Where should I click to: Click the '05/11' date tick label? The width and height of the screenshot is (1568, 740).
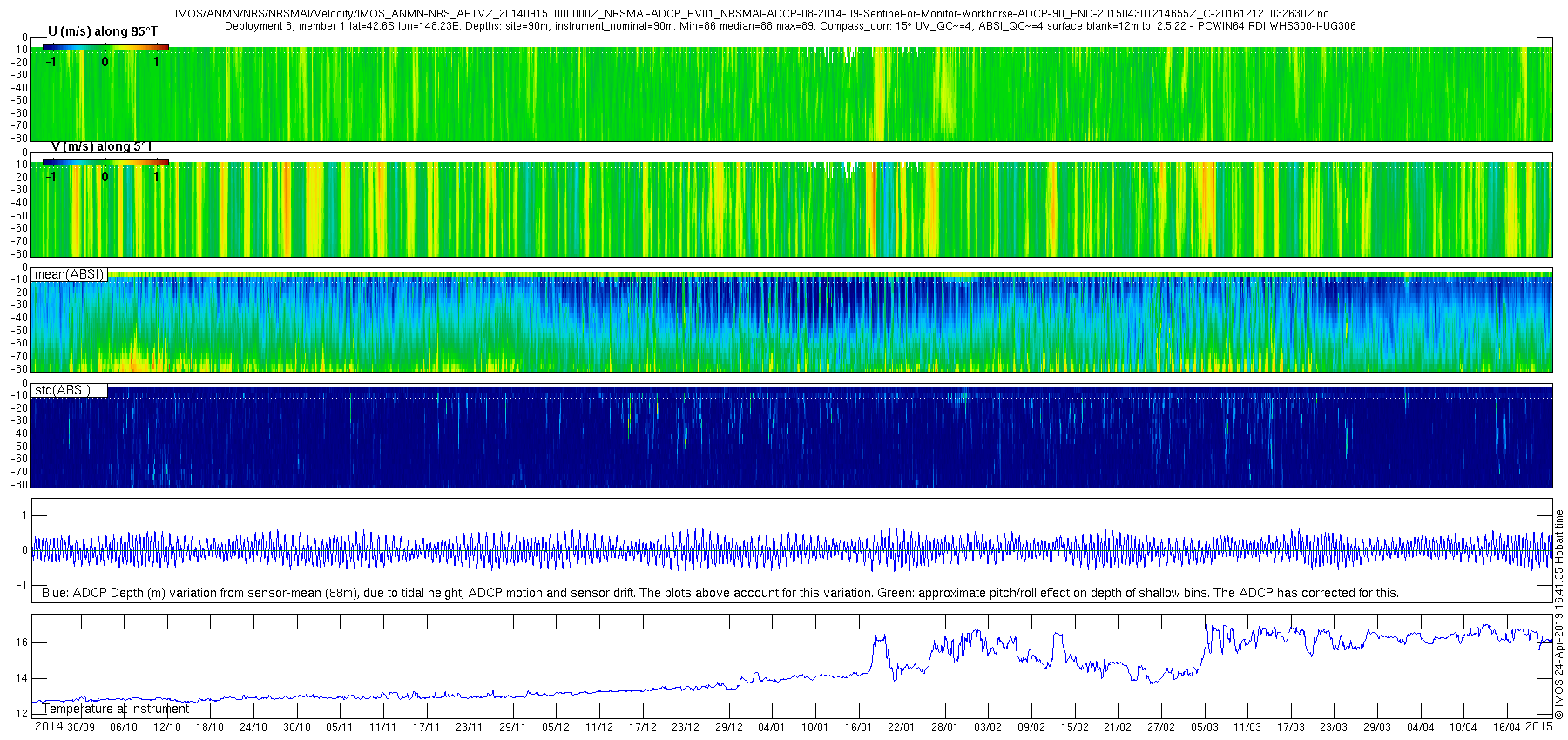pyautogui.click(x=340, y=728)
